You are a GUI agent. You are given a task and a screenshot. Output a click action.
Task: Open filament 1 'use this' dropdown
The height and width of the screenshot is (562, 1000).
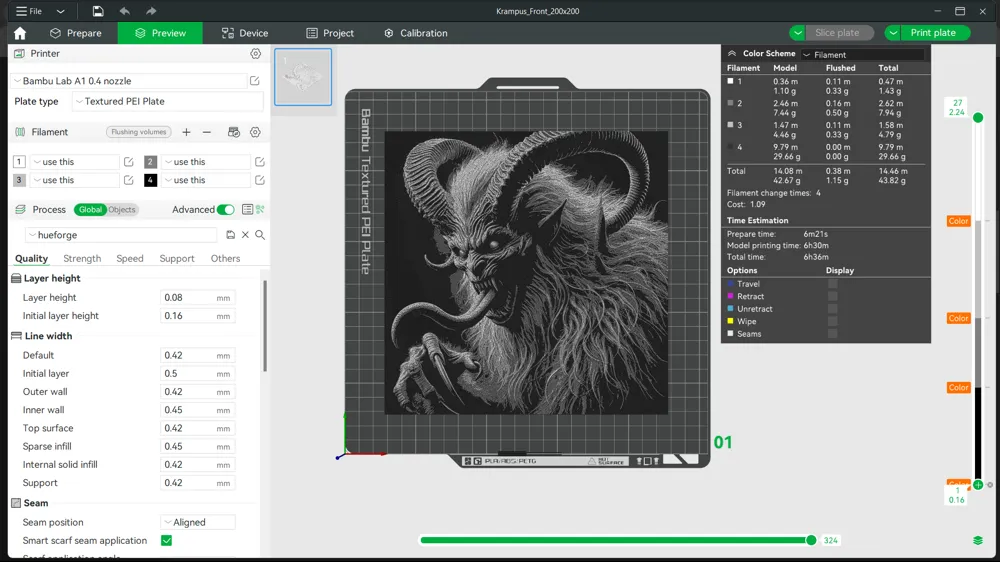74,162
